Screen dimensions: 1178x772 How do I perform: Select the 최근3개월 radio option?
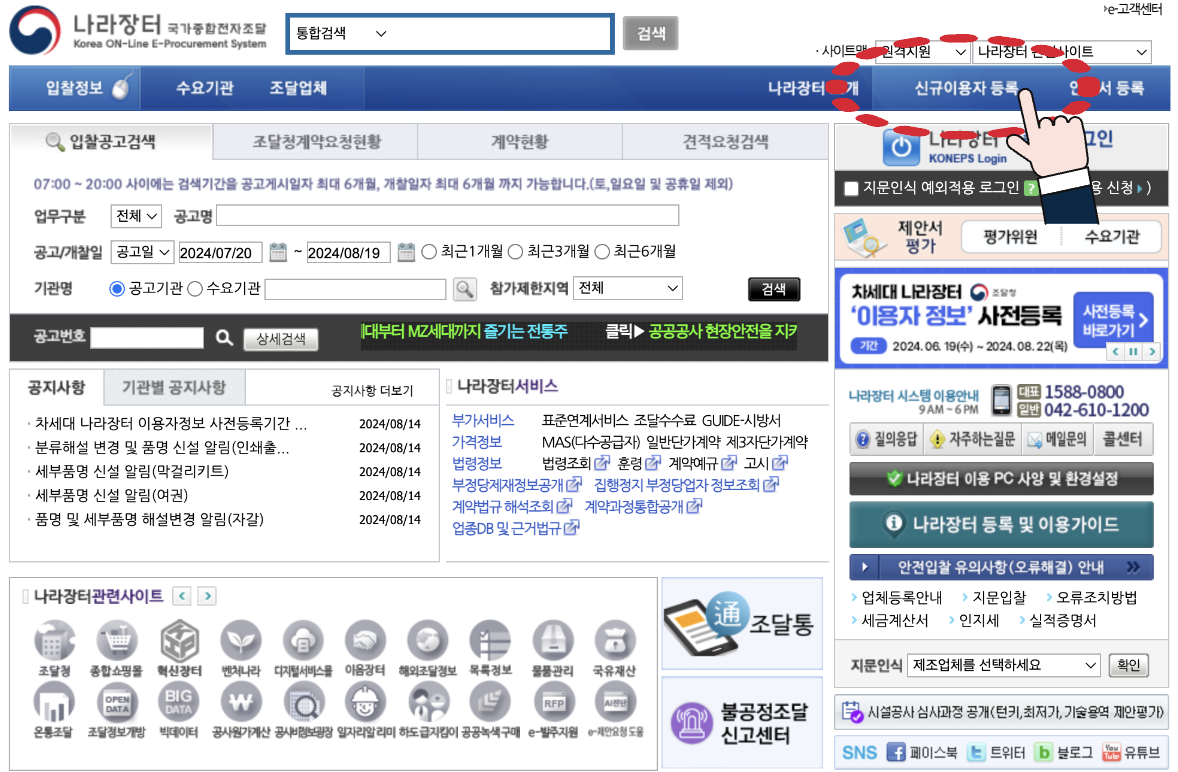[x=515, y=252]
